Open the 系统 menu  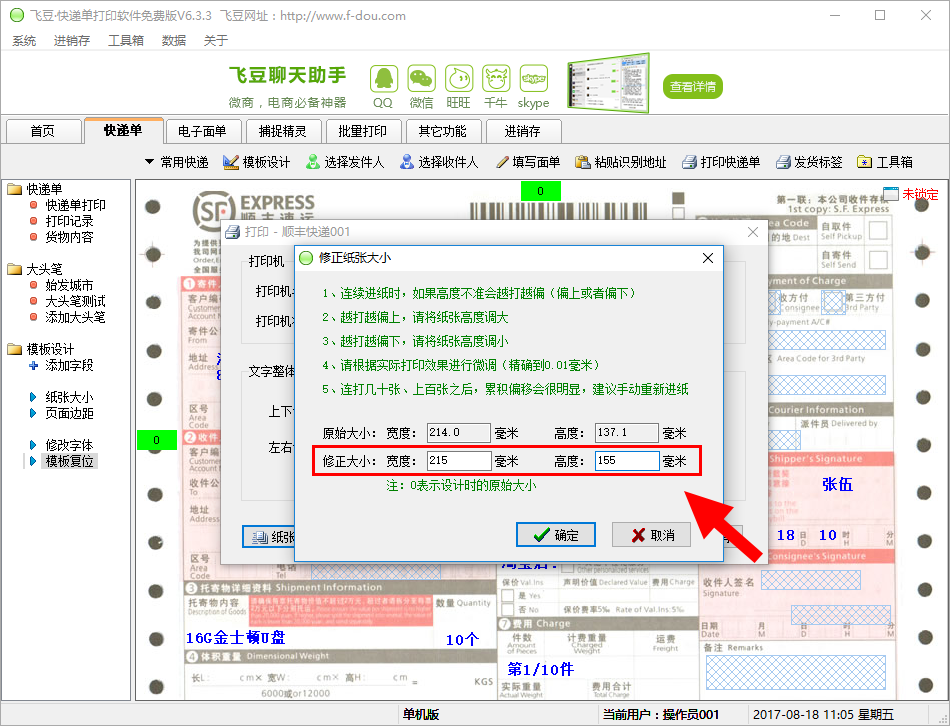pos(24,41)
